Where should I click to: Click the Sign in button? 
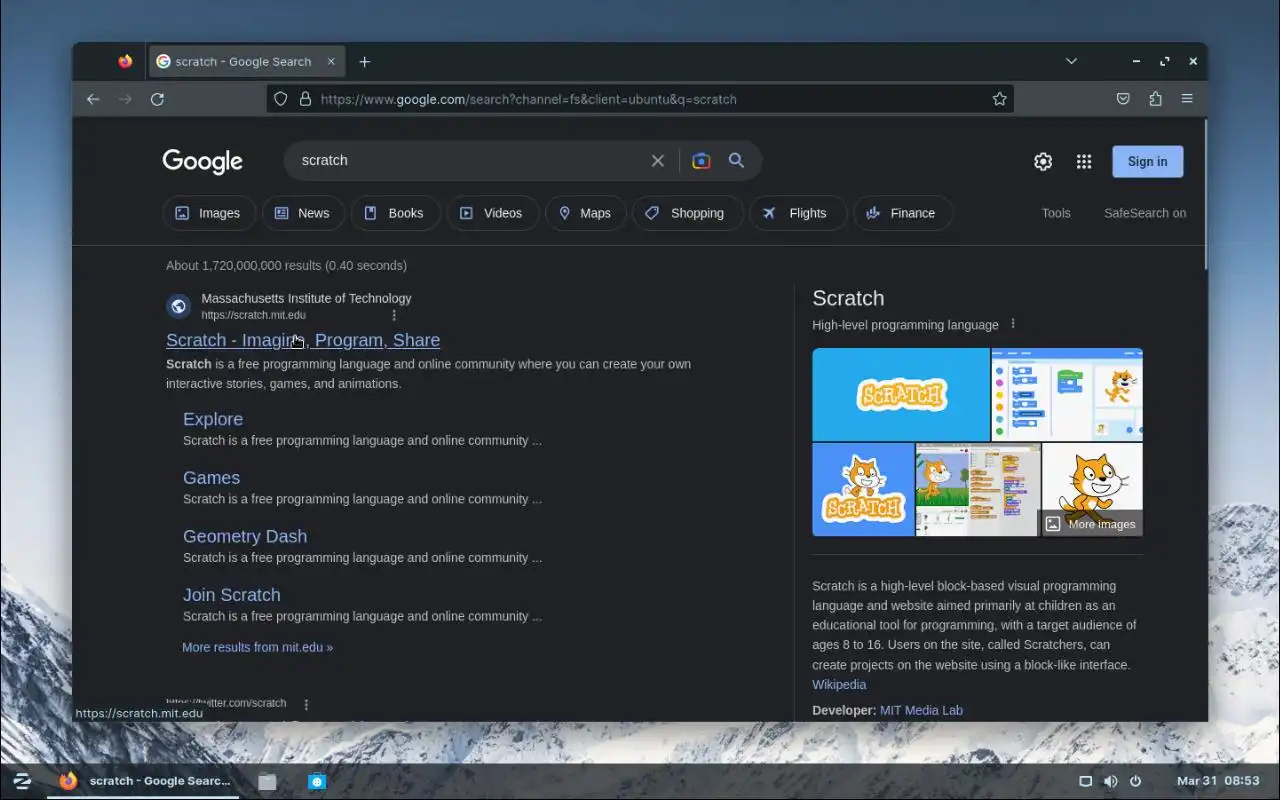pyautogui.click(x=1147, y=161)
